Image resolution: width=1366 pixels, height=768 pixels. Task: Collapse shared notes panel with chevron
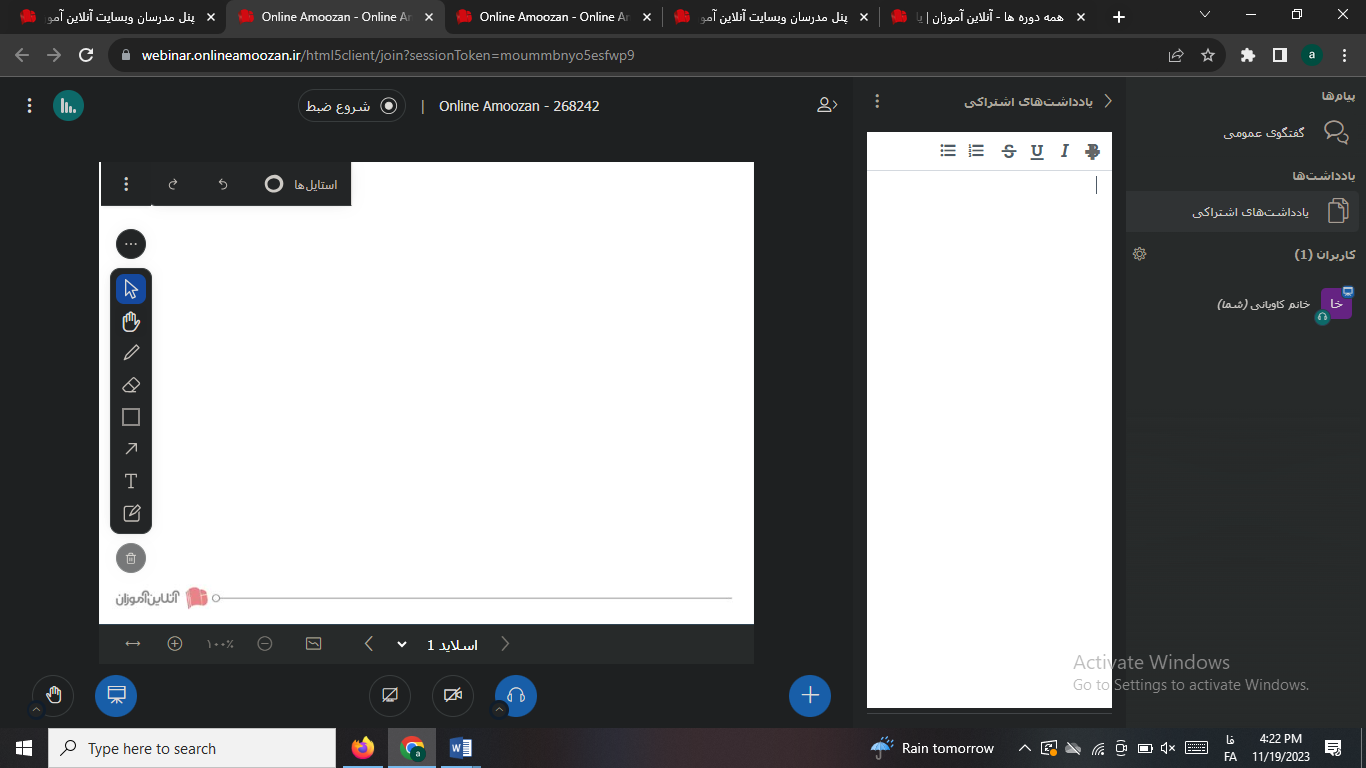tap(1107, 101)
